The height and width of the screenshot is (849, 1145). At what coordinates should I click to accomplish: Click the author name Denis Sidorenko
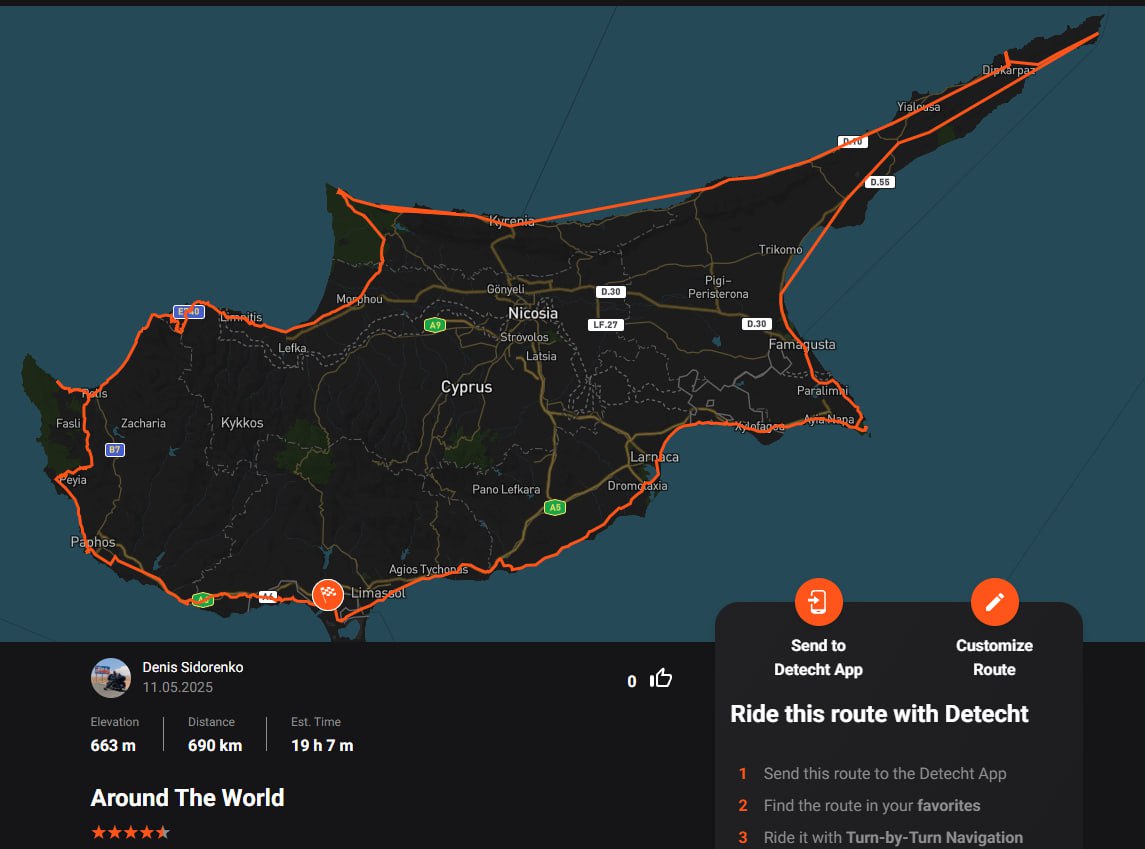coord(192,667)
